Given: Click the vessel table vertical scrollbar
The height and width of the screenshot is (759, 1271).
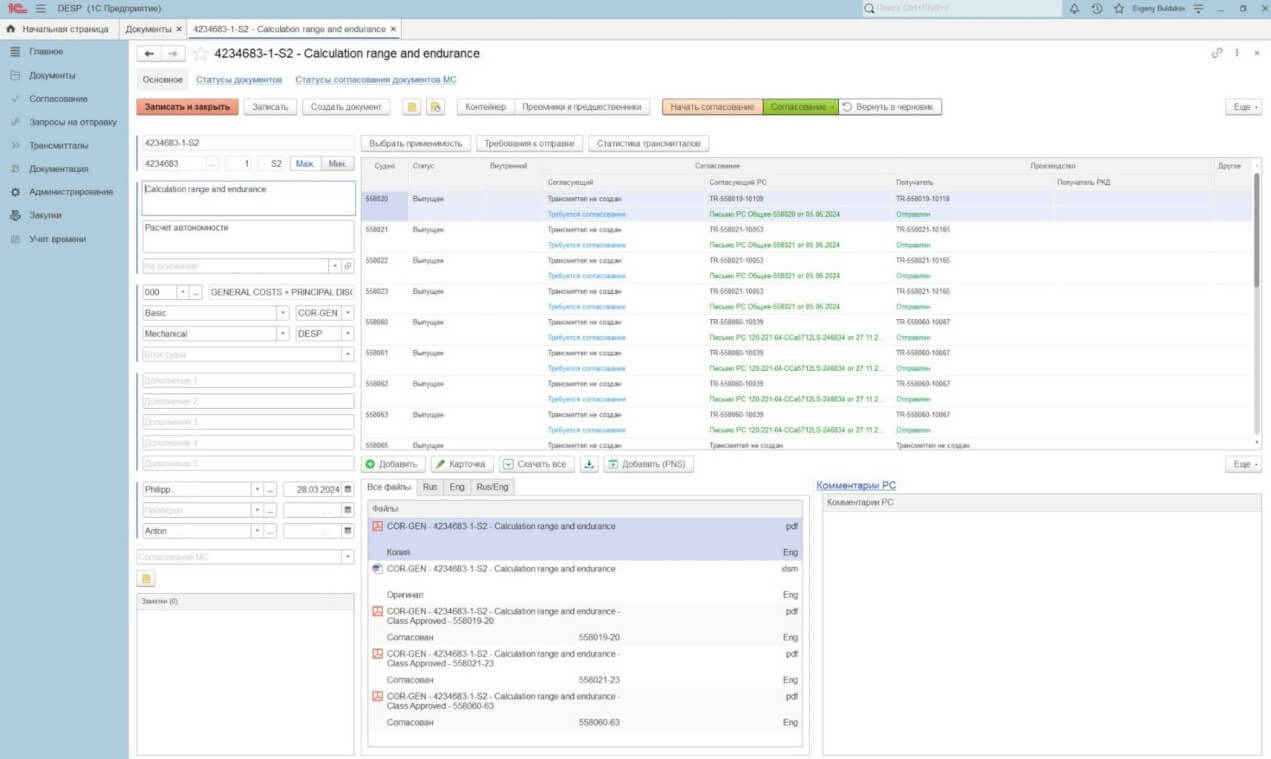Looking at the screenshot, I should (x=1257, y=230).
